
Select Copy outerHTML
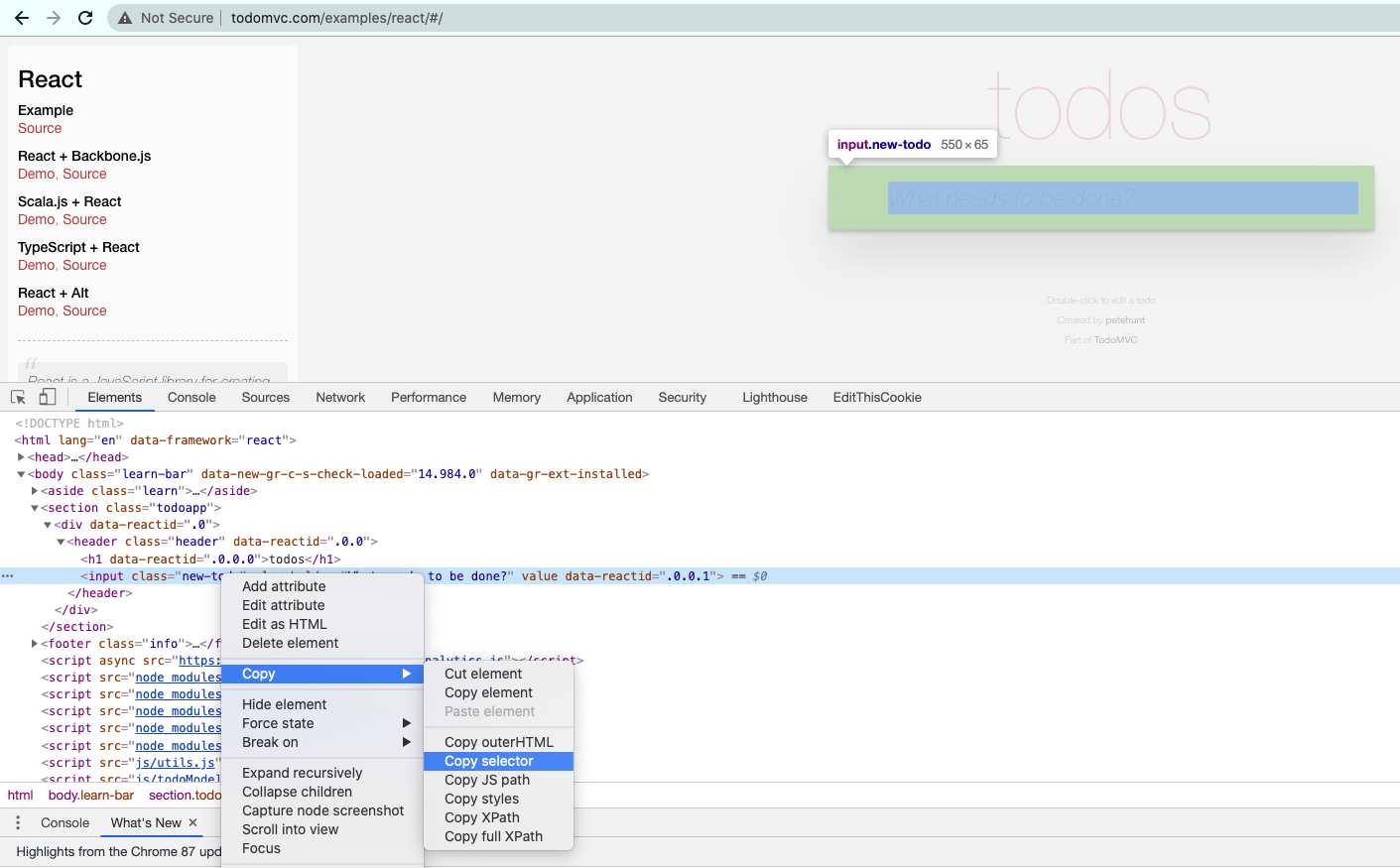[498, 742]
